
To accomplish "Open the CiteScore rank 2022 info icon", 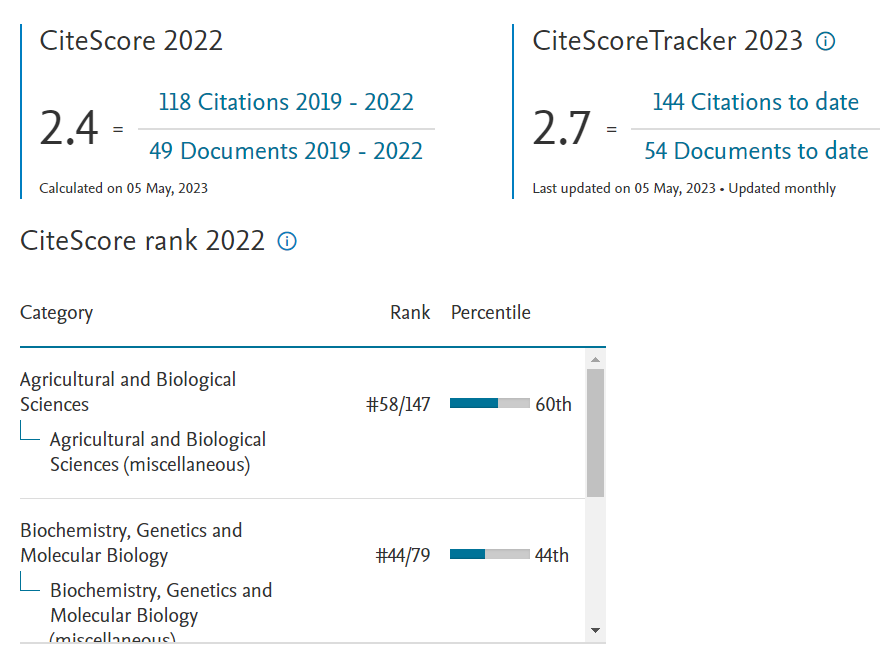I will click(287, 241).
